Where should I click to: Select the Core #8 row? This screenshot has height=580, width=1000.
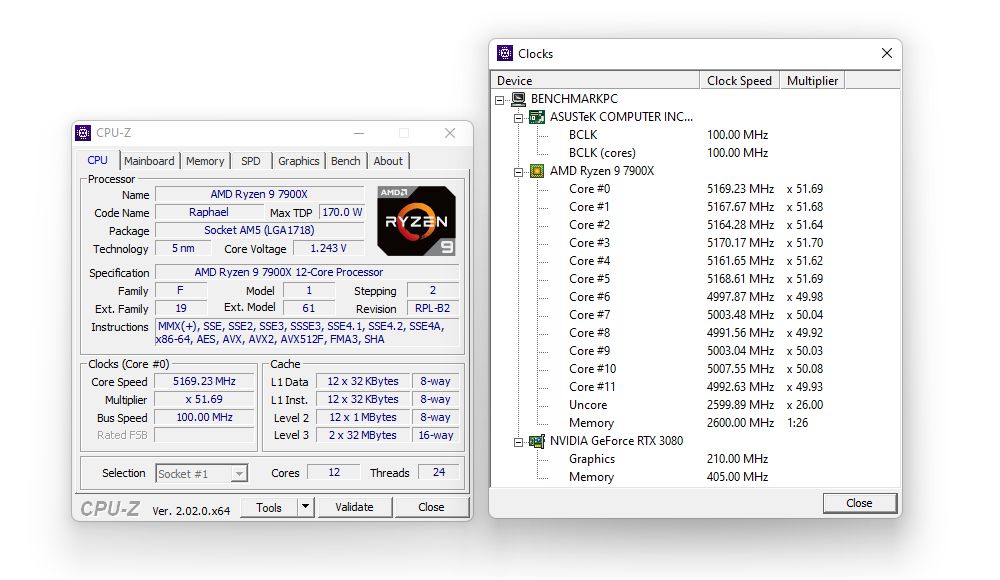[x=696, y=332]
